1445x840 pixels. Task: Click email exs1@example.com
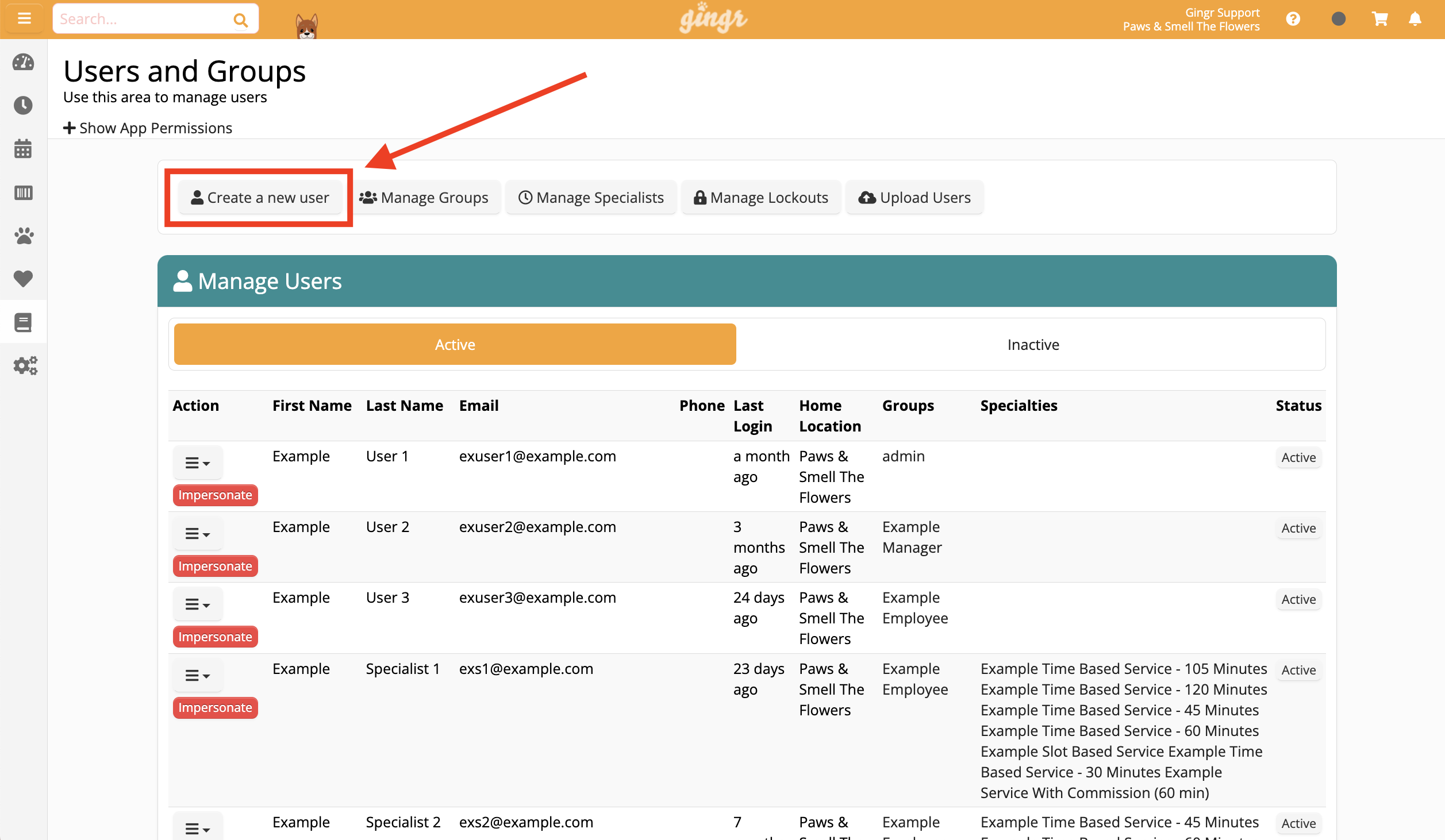pyautogui.click(x=526, y=669)
